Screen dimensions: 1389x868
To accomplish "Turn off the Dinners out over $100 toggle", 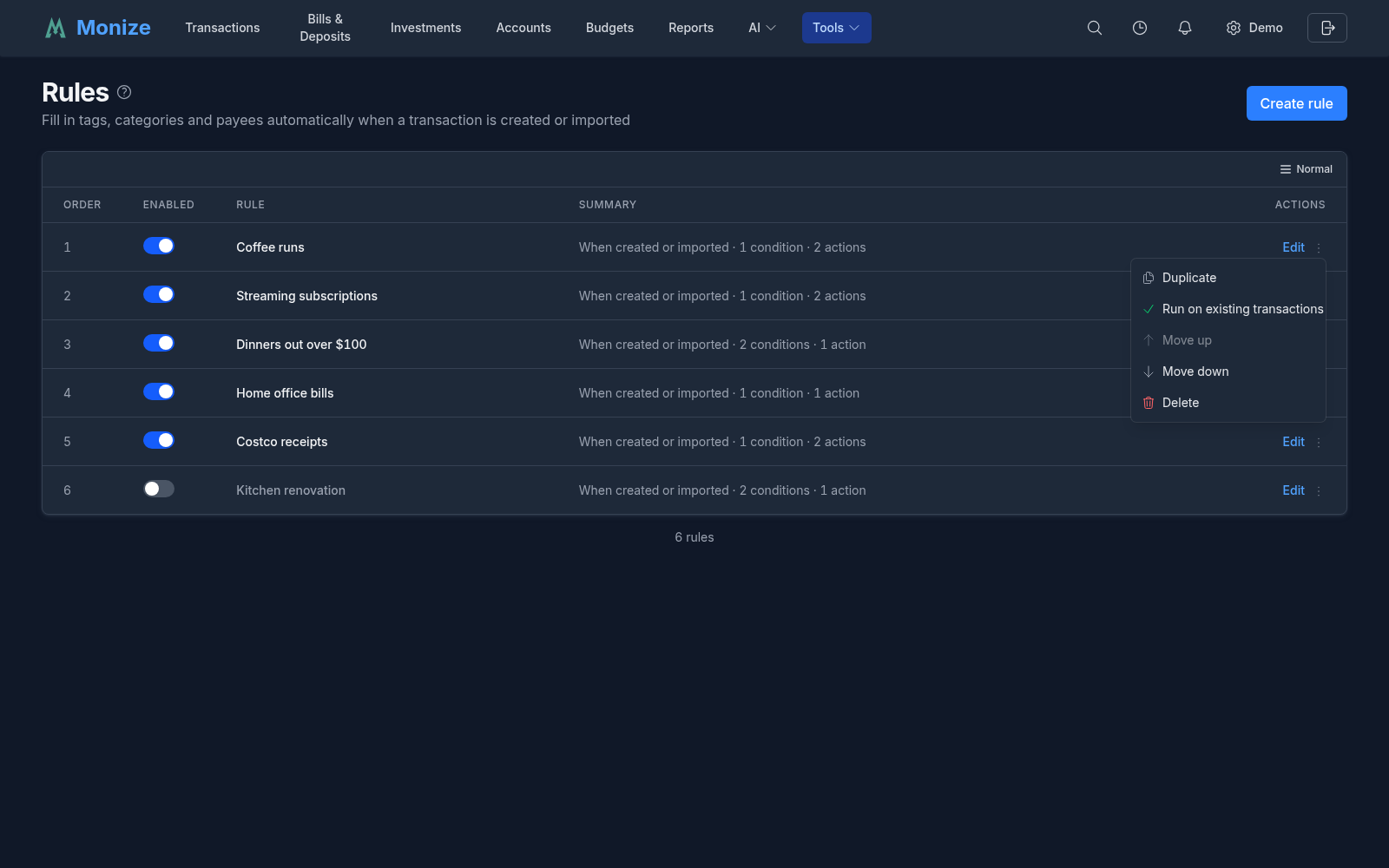I will [x=159, y=343].
